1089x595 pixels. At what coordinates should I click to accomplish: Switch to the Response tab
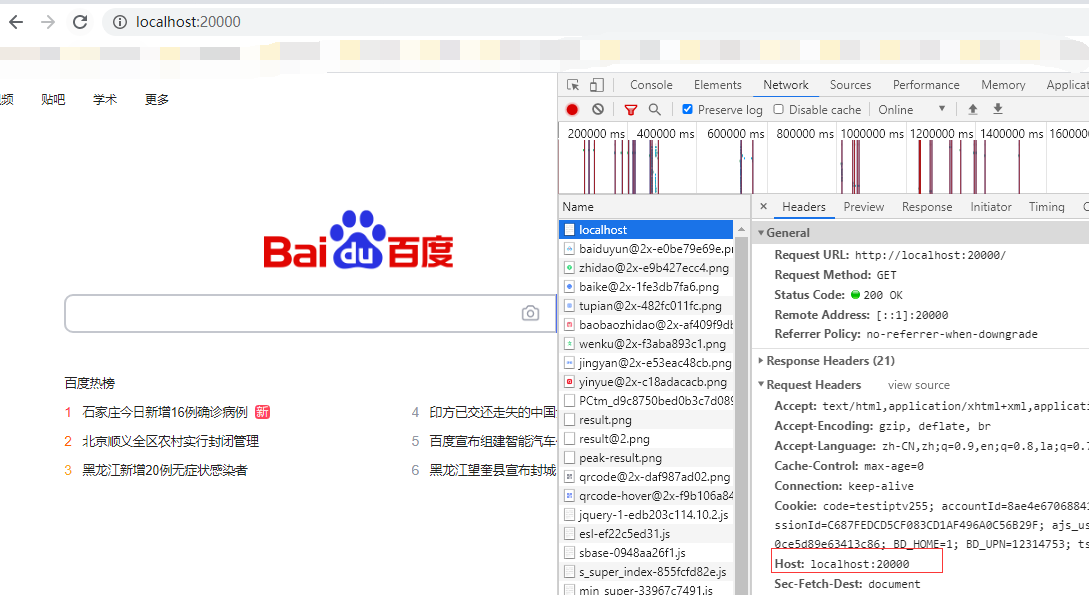point(927,207)
